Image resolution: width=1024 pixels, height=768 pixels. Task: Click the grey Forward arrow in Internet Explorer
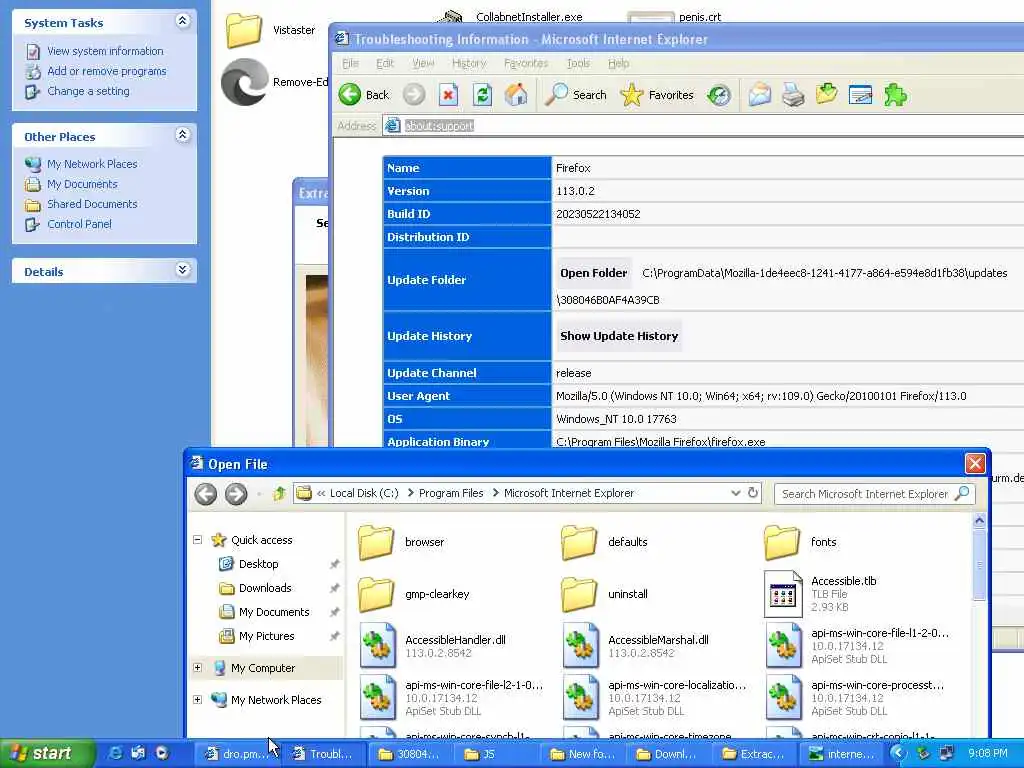(x=413, y=95)
